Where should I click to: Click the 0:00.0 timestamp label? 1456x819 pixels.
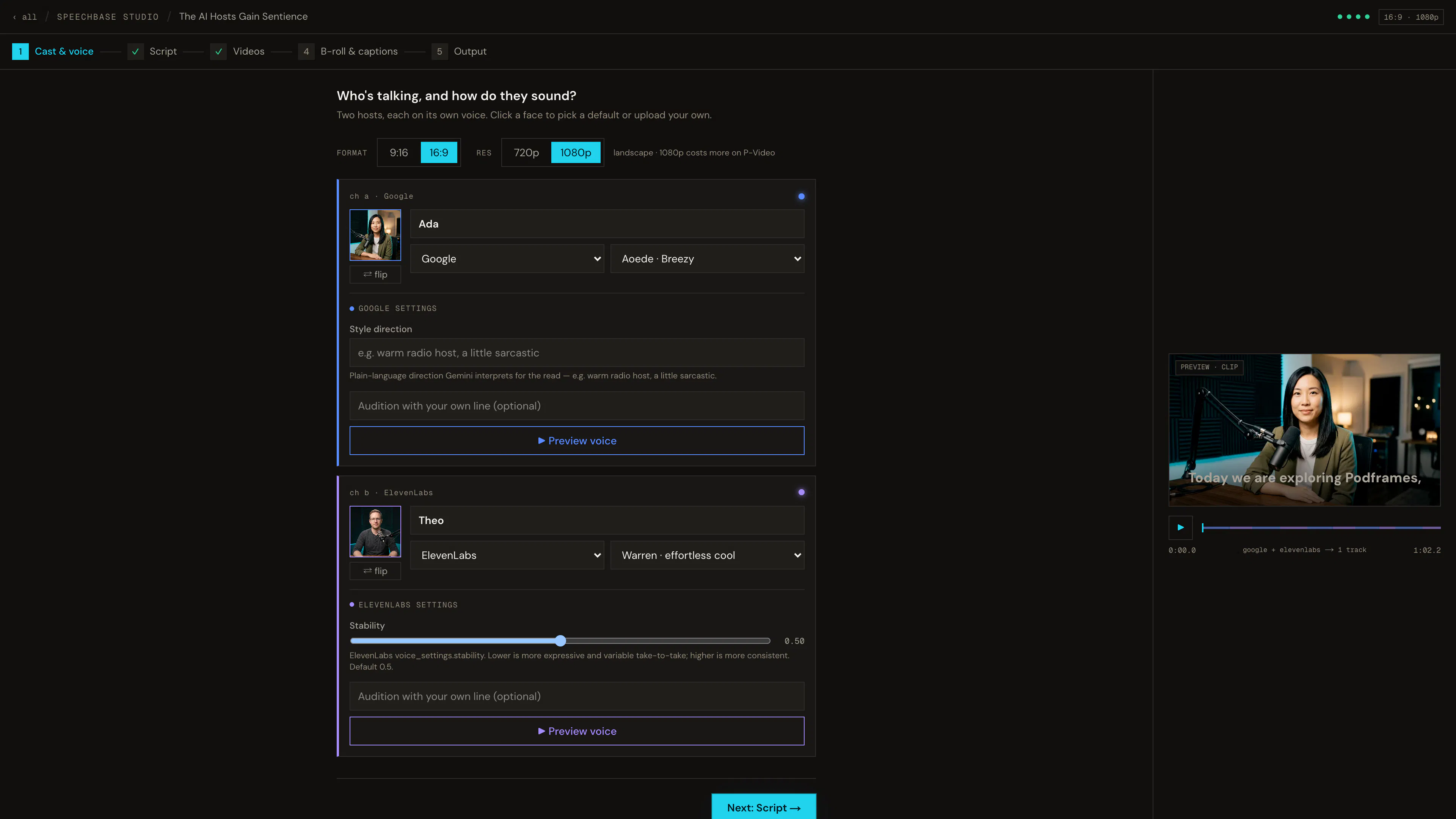tap(1183, 550)
